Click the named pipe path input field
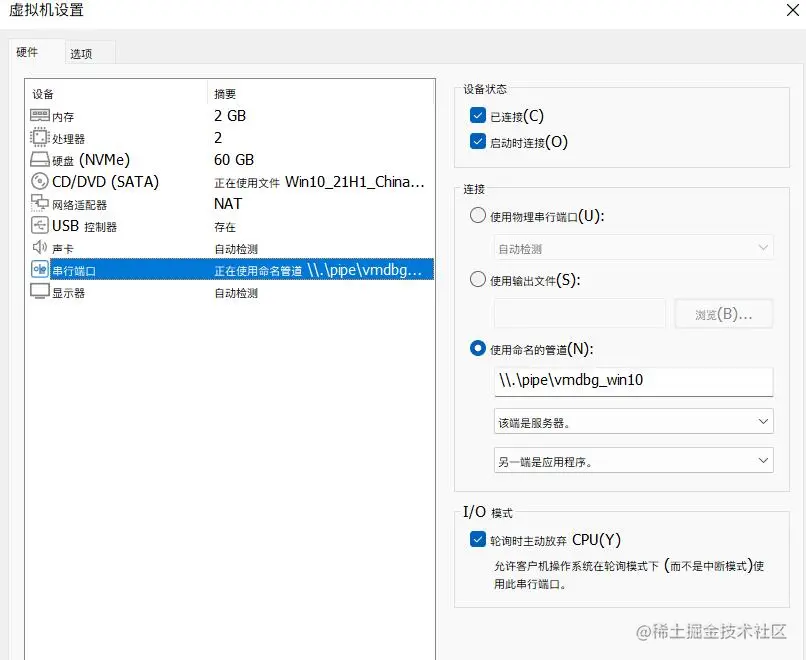 point(633,381)
